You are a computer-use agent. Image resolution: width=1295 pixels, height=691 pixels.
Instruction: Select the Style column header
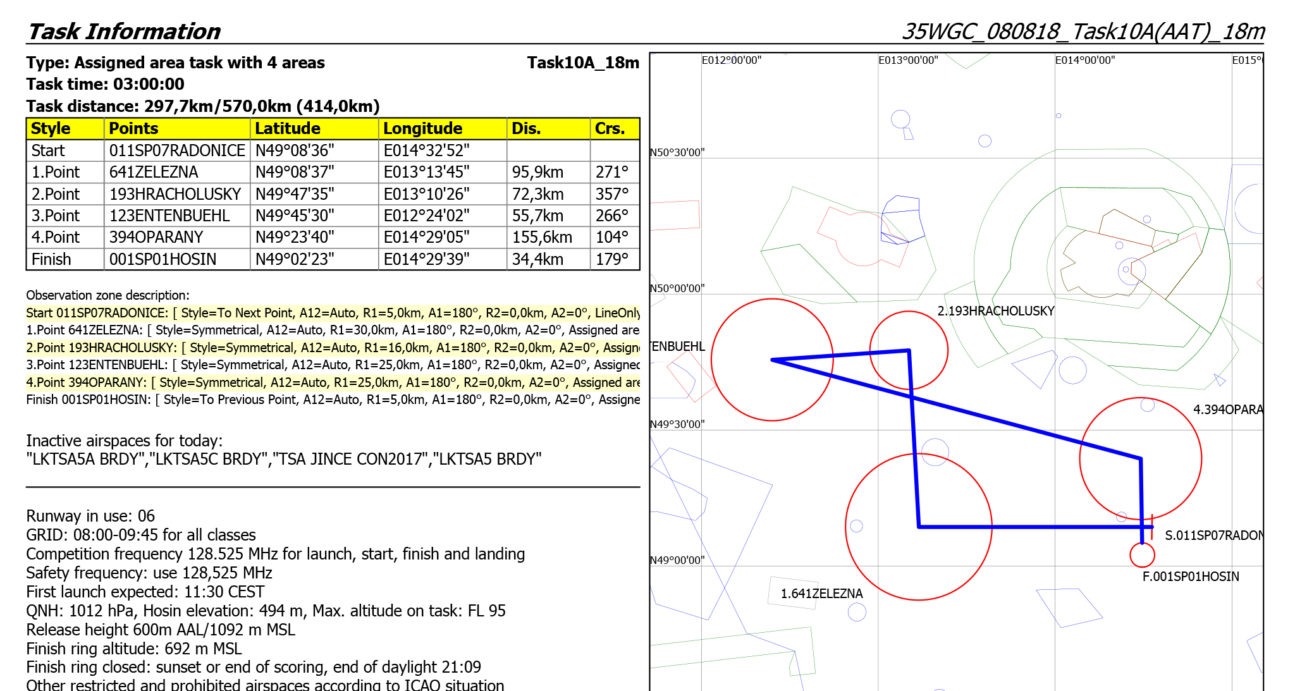tap(51, 128)
